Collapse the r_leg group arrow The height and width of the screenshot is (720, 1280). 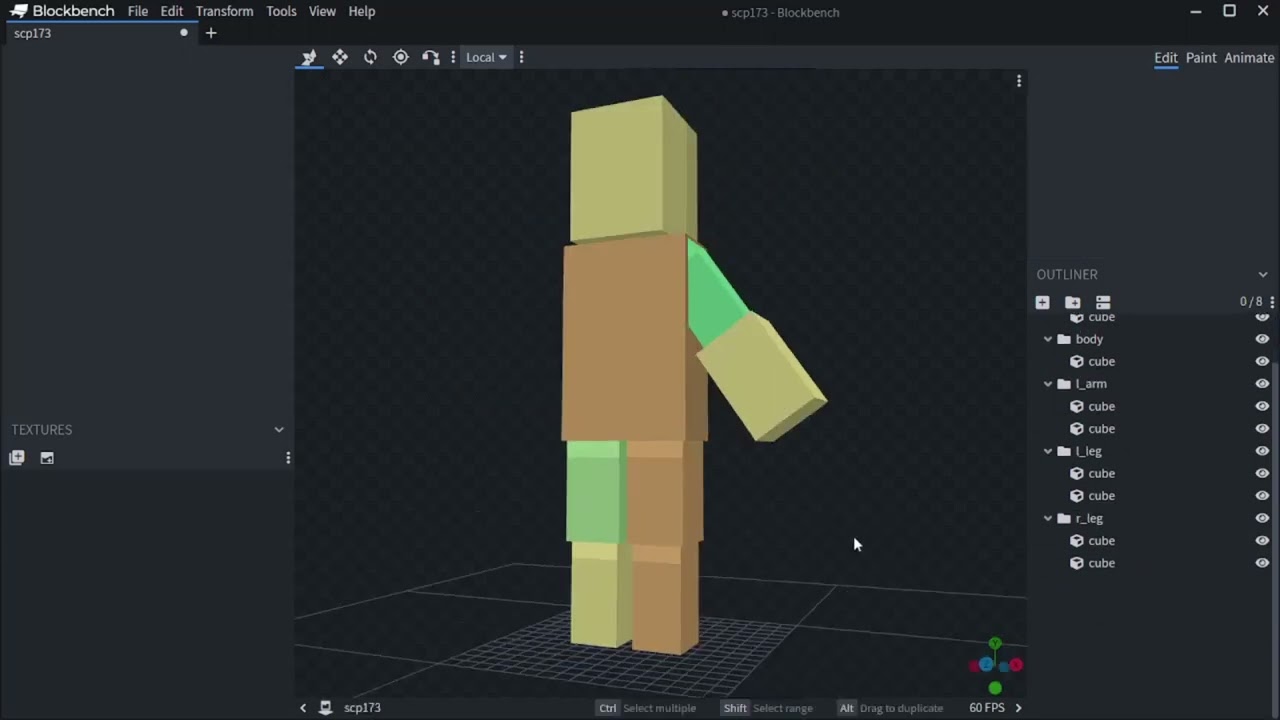point(1048,518)
